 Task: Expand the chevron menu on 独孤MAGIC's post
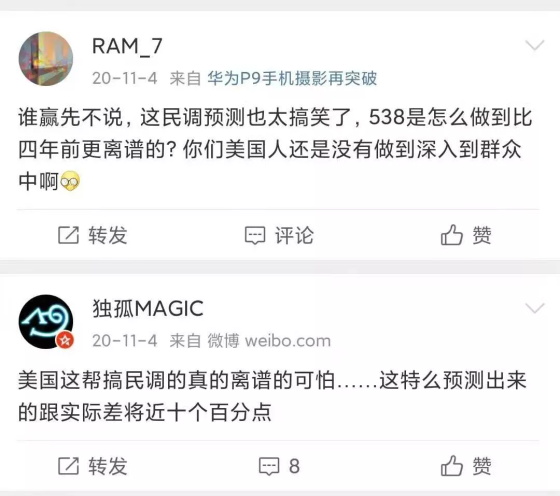click(x=535, y=308)
